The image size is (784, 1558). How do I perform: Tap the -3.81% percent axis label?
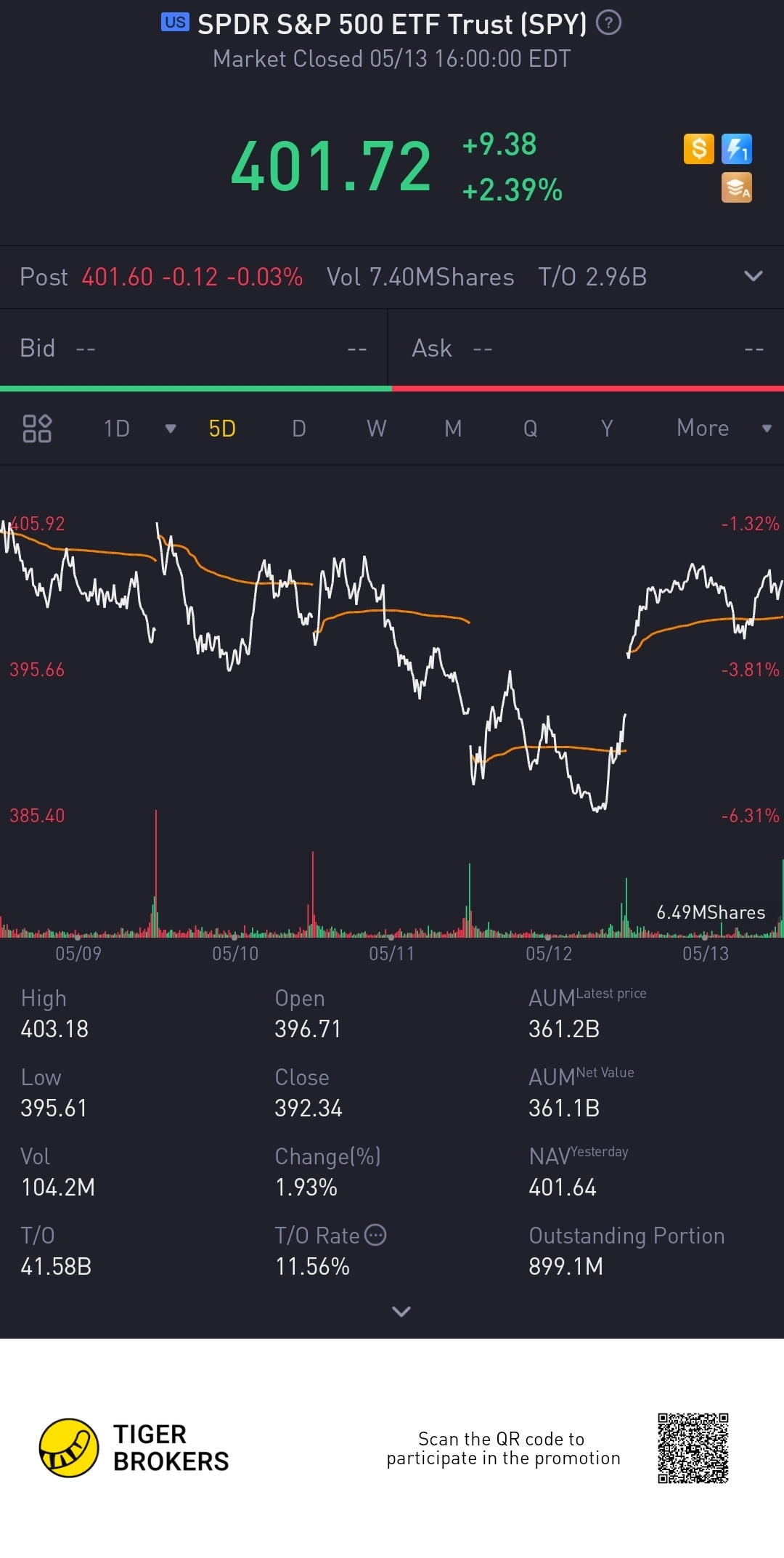click(x=751, y=670)
